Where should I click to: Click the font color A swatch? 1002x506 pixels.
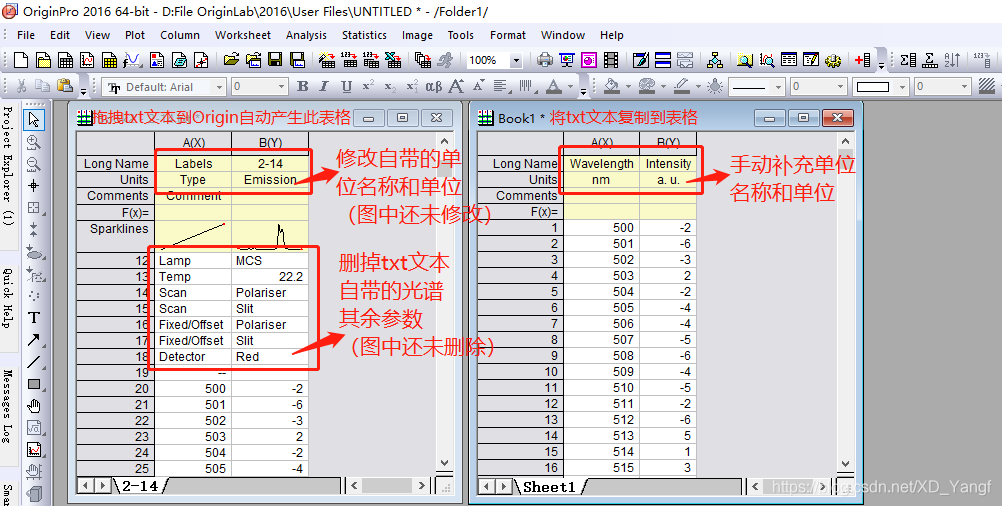click(x=553, y=86)
